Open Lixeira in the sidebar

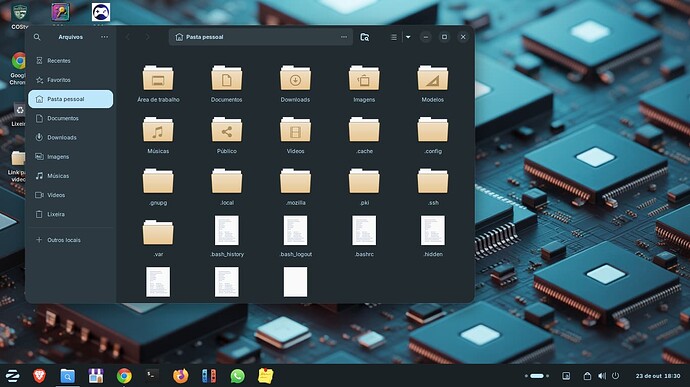coord(70,214)
